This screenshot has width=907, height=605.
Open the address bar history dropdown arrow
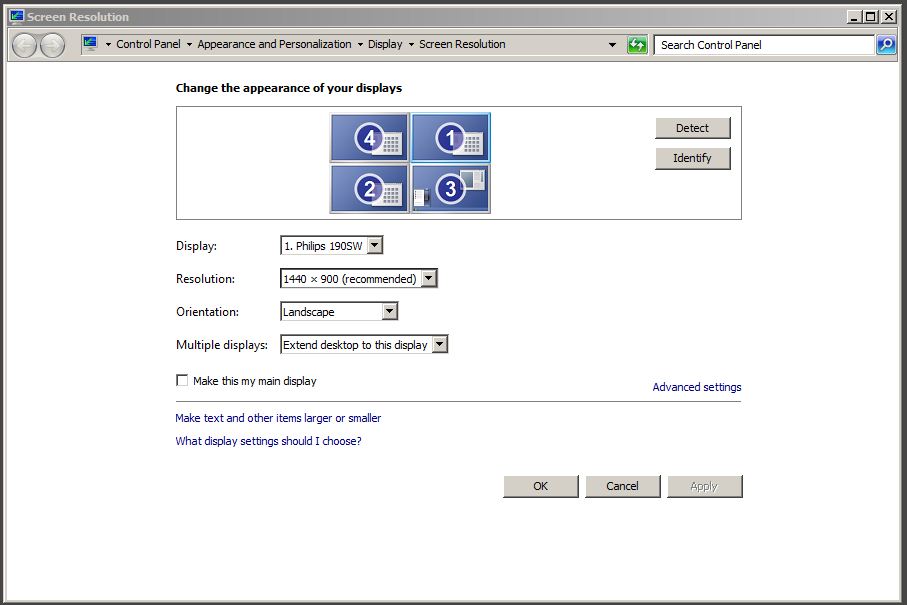(612, 45)
